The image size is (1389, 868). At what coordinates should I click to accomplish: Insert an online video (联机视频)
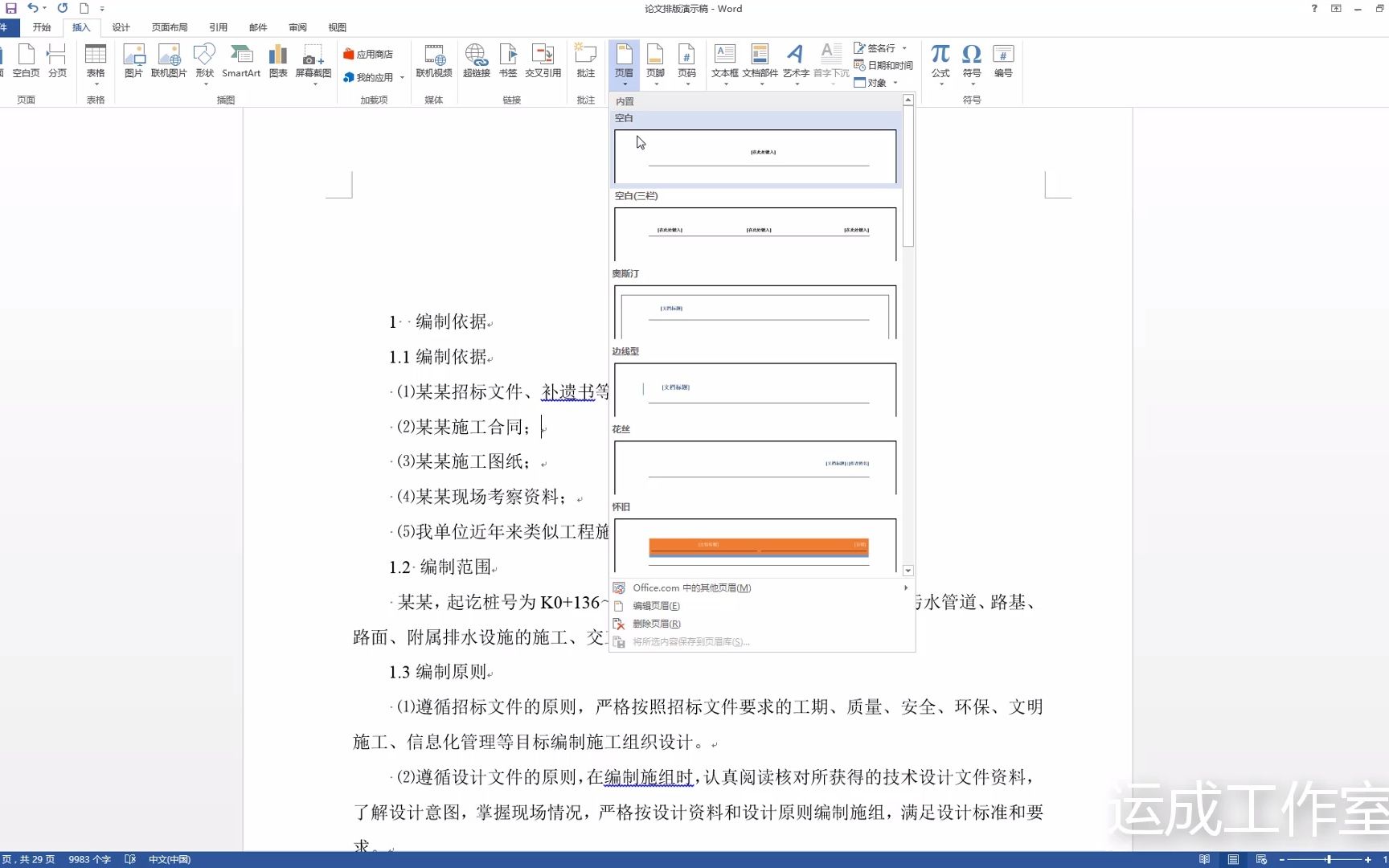[434, 62]
